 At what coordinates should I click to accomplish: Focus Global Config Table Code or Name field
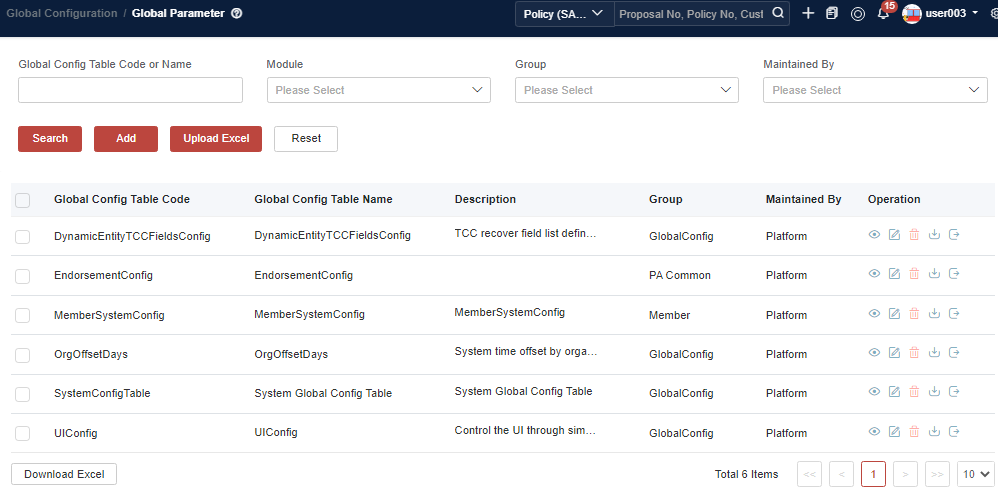coord(130,90)
